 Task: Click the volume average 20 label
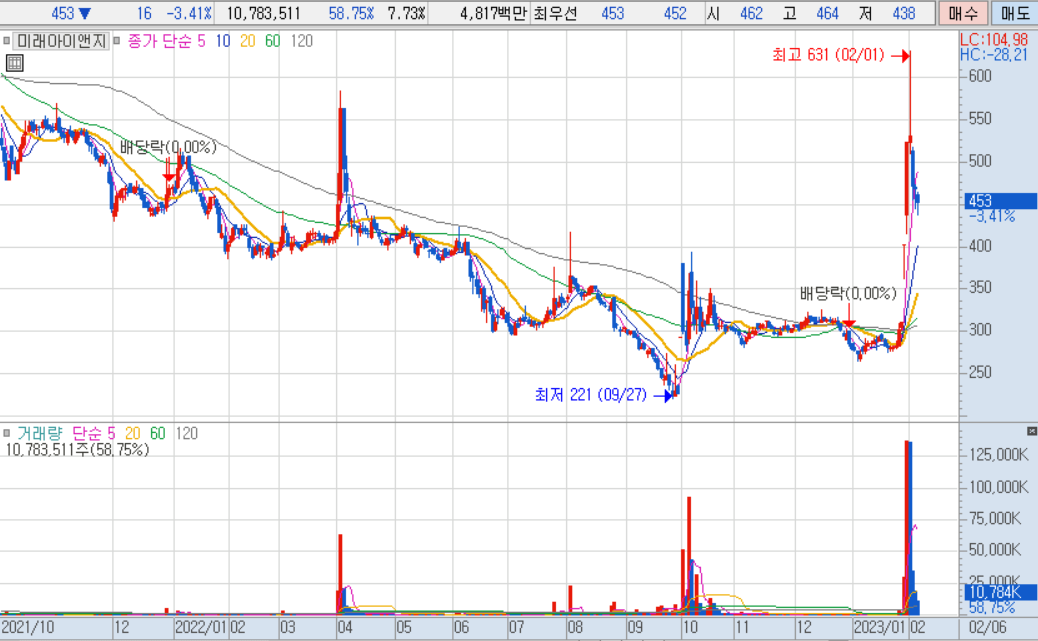click(x=132, y=433)
